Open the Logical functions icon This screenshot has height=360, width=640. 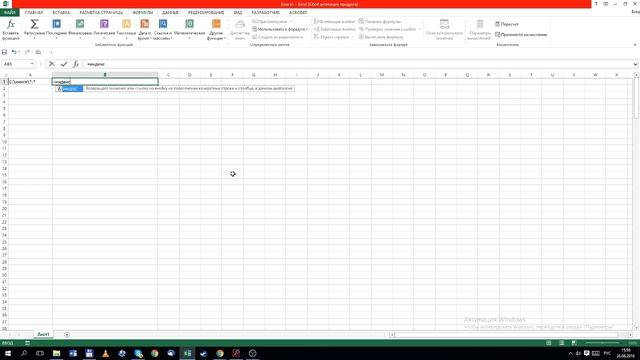tap(104, 24)
